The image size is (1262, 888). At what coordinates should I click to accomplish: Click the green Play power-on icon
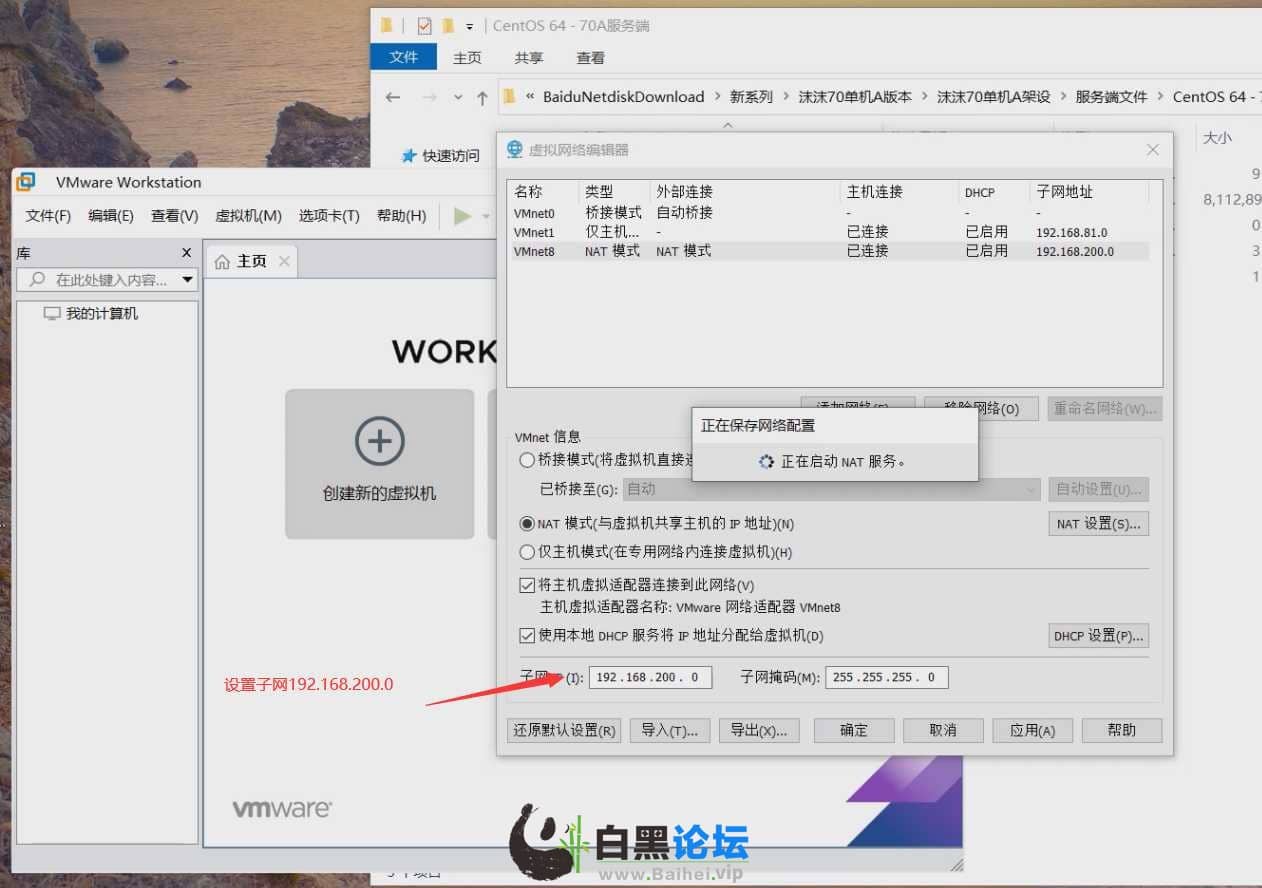pyautogui.click(x=462, y=216)
